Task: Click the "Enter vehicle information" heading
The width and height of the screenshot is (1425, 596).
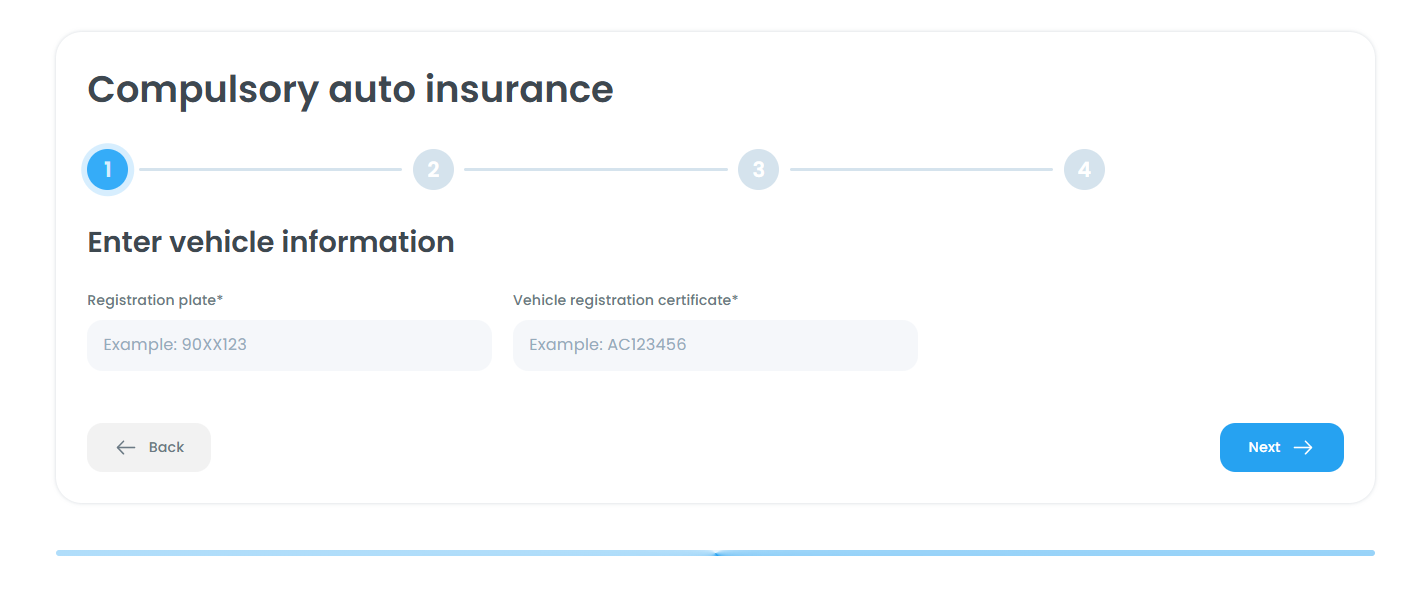Action: click(x=271, y=242)
